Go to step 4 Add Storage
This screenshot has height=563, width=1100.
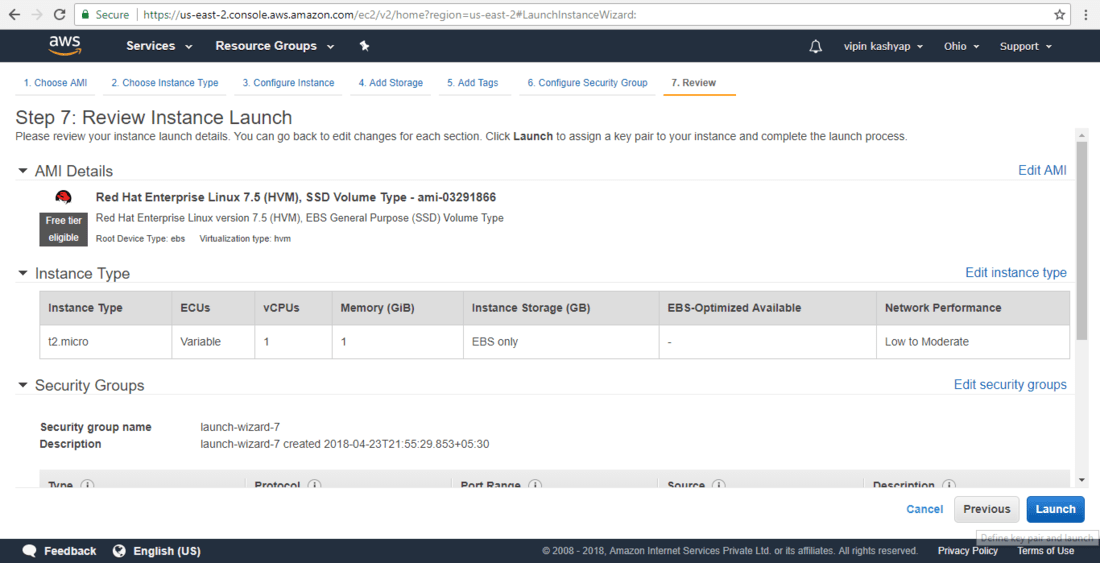click(391, 83)
